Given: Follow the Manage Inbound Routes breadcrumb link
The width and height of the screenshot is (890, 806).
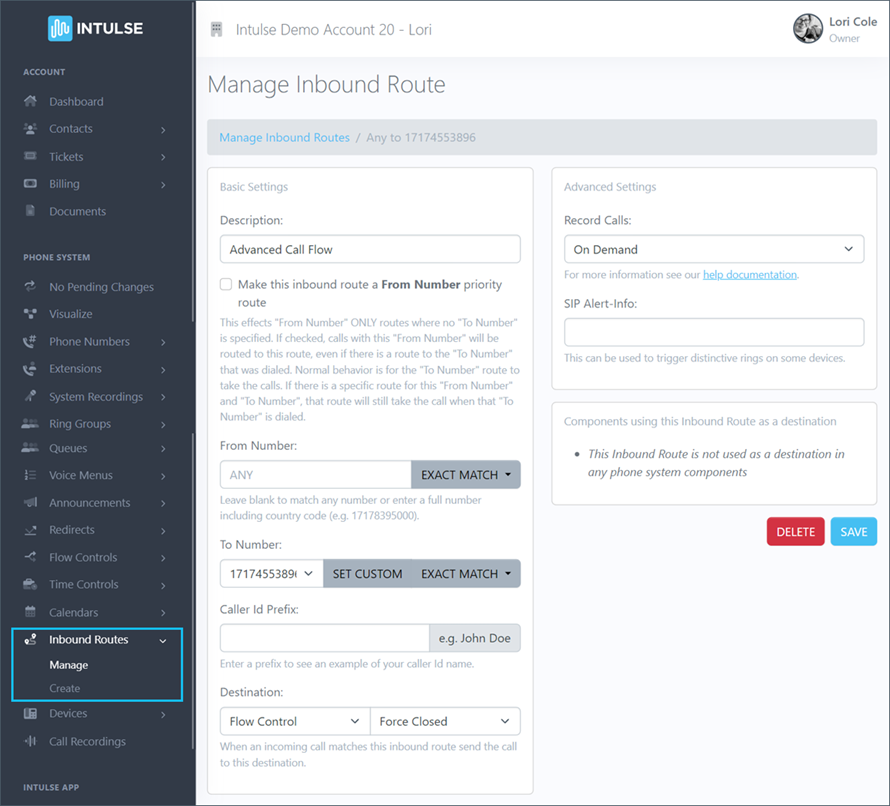Looking at the screenshot, I should coord(284,137).
